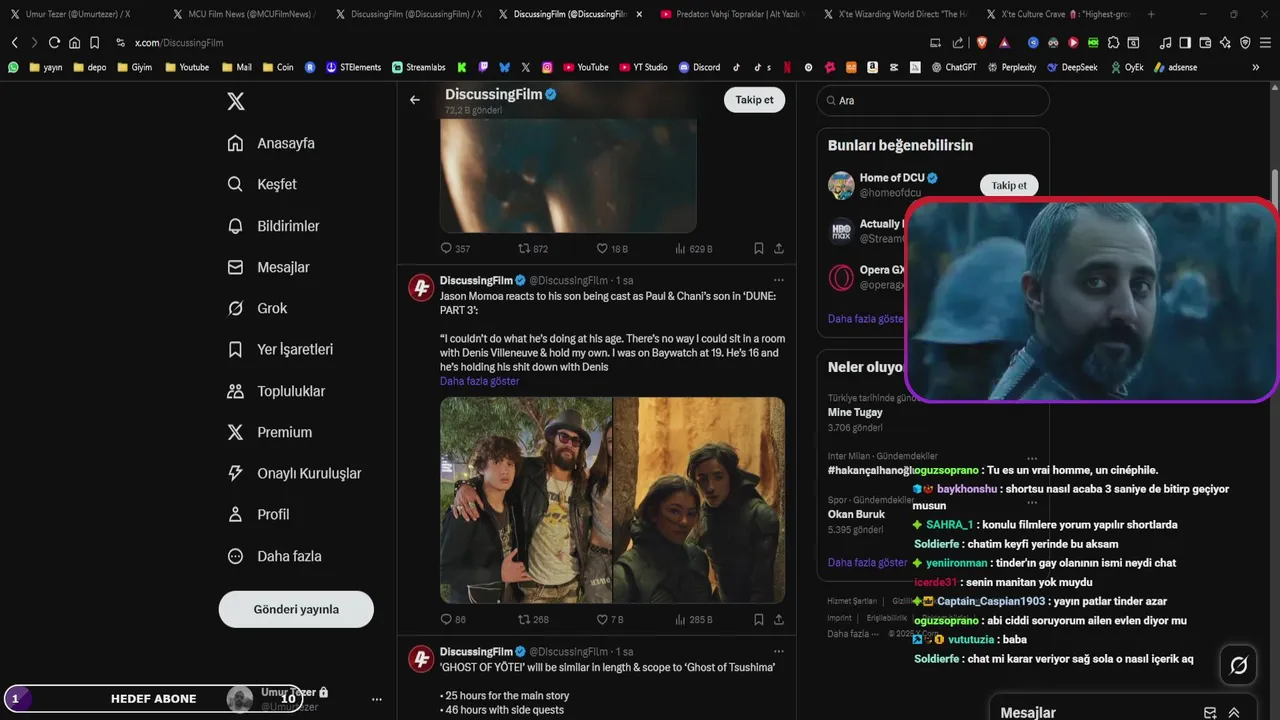
Task: Open Yer İşaretleri (Bookmarks) in the sidebar
Action: click(x=280, y=349)
